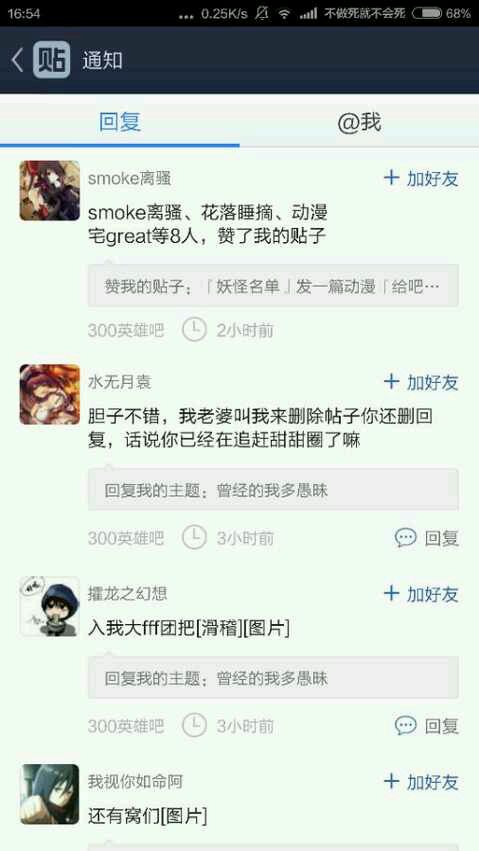
Task: Select the 回复 tab
Action: [x=120, y=122]
